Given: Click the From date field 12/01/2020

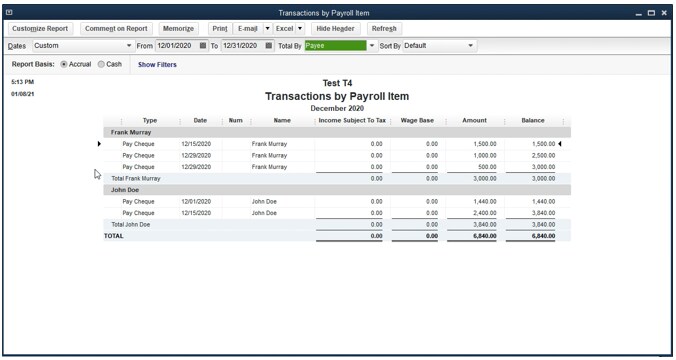Looking at the screenshot, I should coord(177,46).
